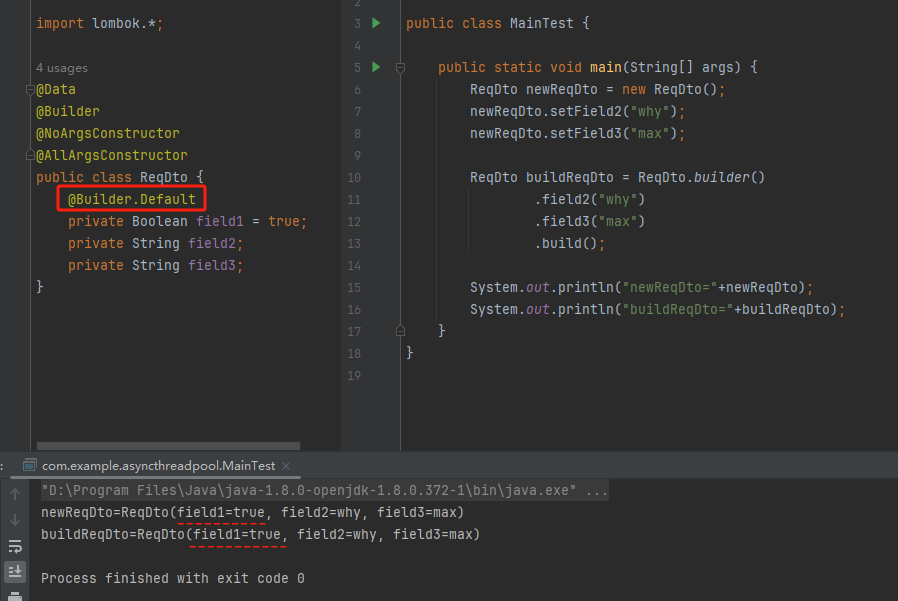The height and width of the screenshot is (601, 898).
Task: Open the "4 usages" hint above @Data
Action: (x=62, y=68)
